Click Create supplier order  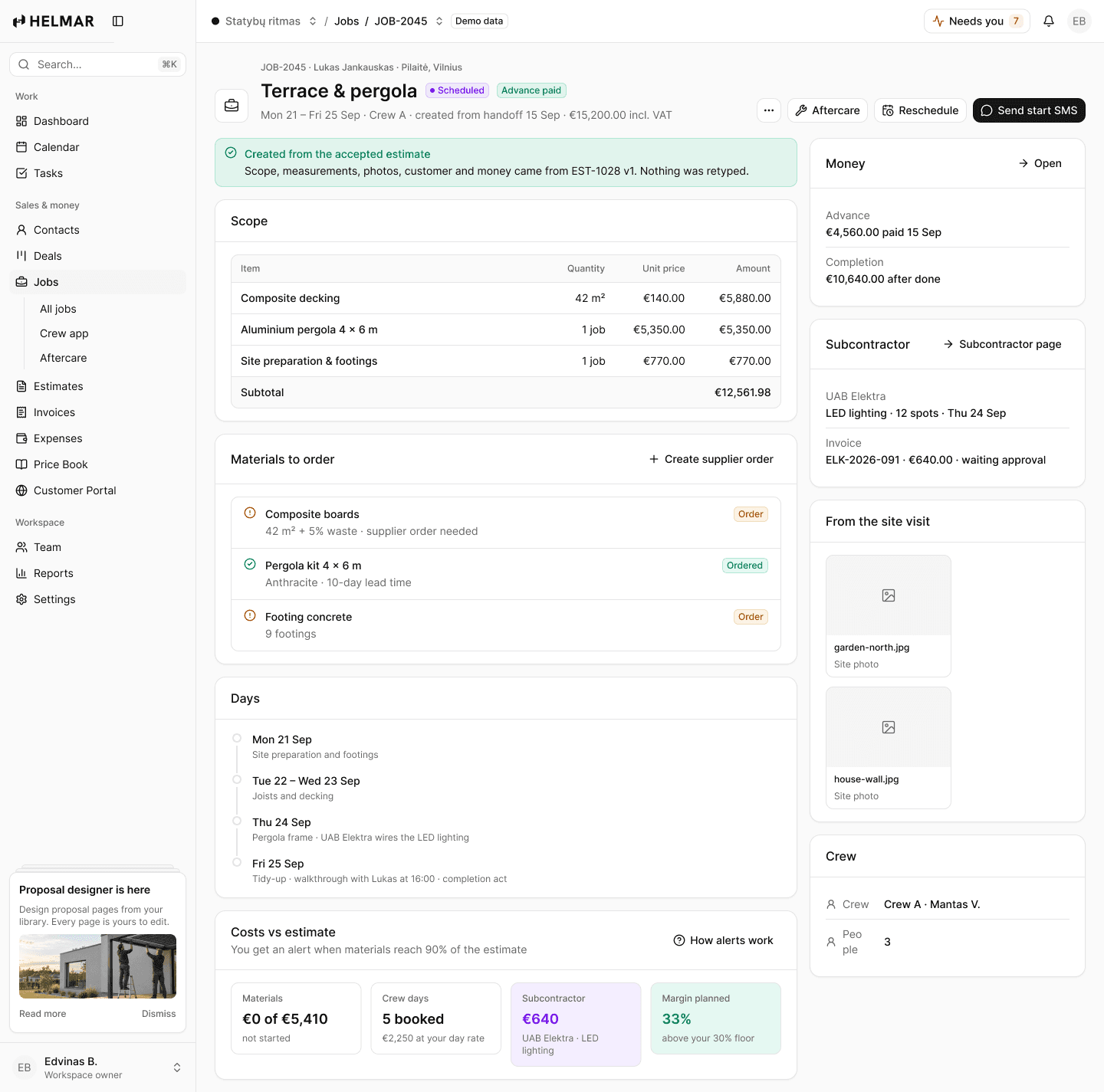pyautogui.click(x=711, y=459)
